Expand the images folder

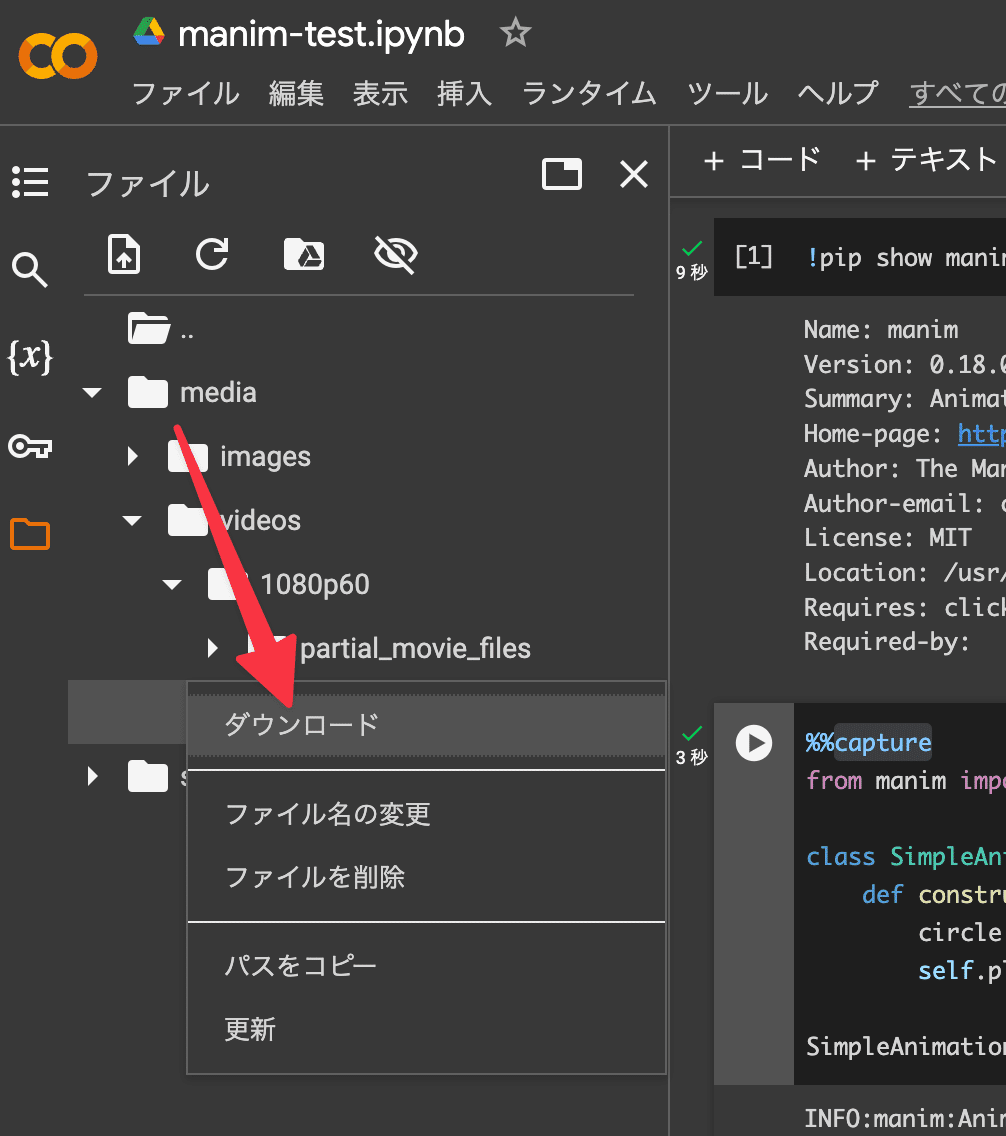click(x=133, y=457)
